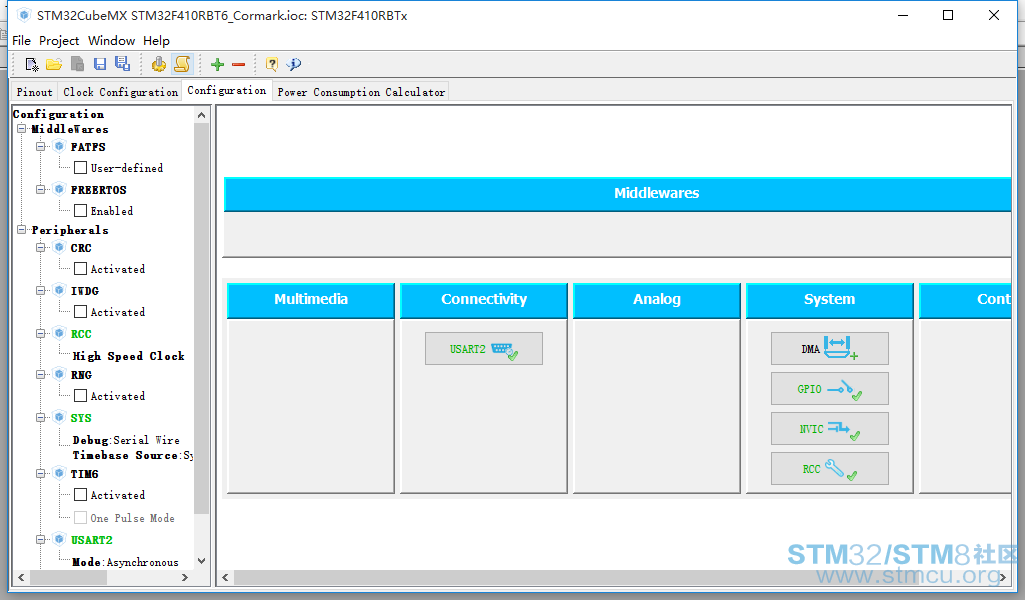Collapse the FREERTOS tree node
Image resolution: width=1025 pixels, height=600 pixels.
point(41,190)
